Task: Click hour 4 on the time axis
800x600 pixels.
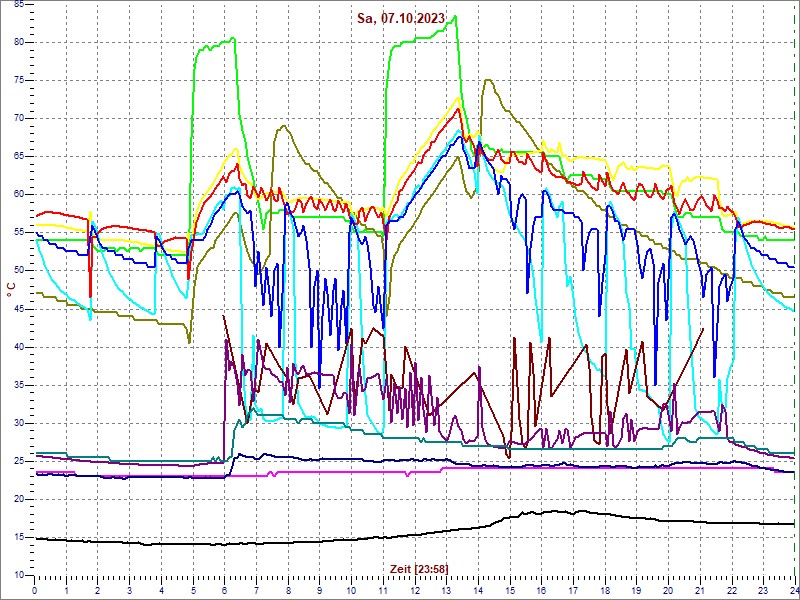Action: point(161,590)
